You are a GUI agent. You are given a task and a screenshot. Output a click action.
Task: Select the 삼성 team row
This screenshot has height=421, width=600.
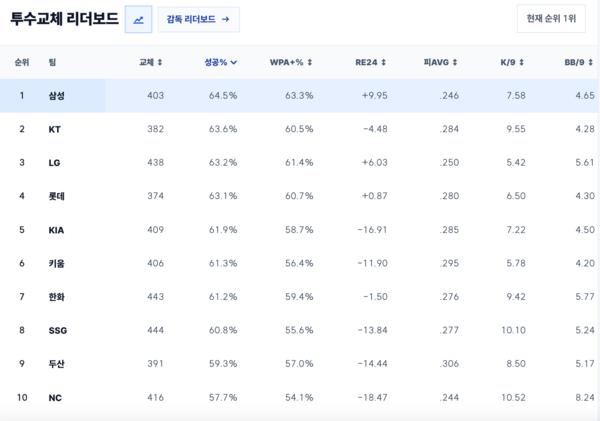pyautogui.click(x=299, y=96)
